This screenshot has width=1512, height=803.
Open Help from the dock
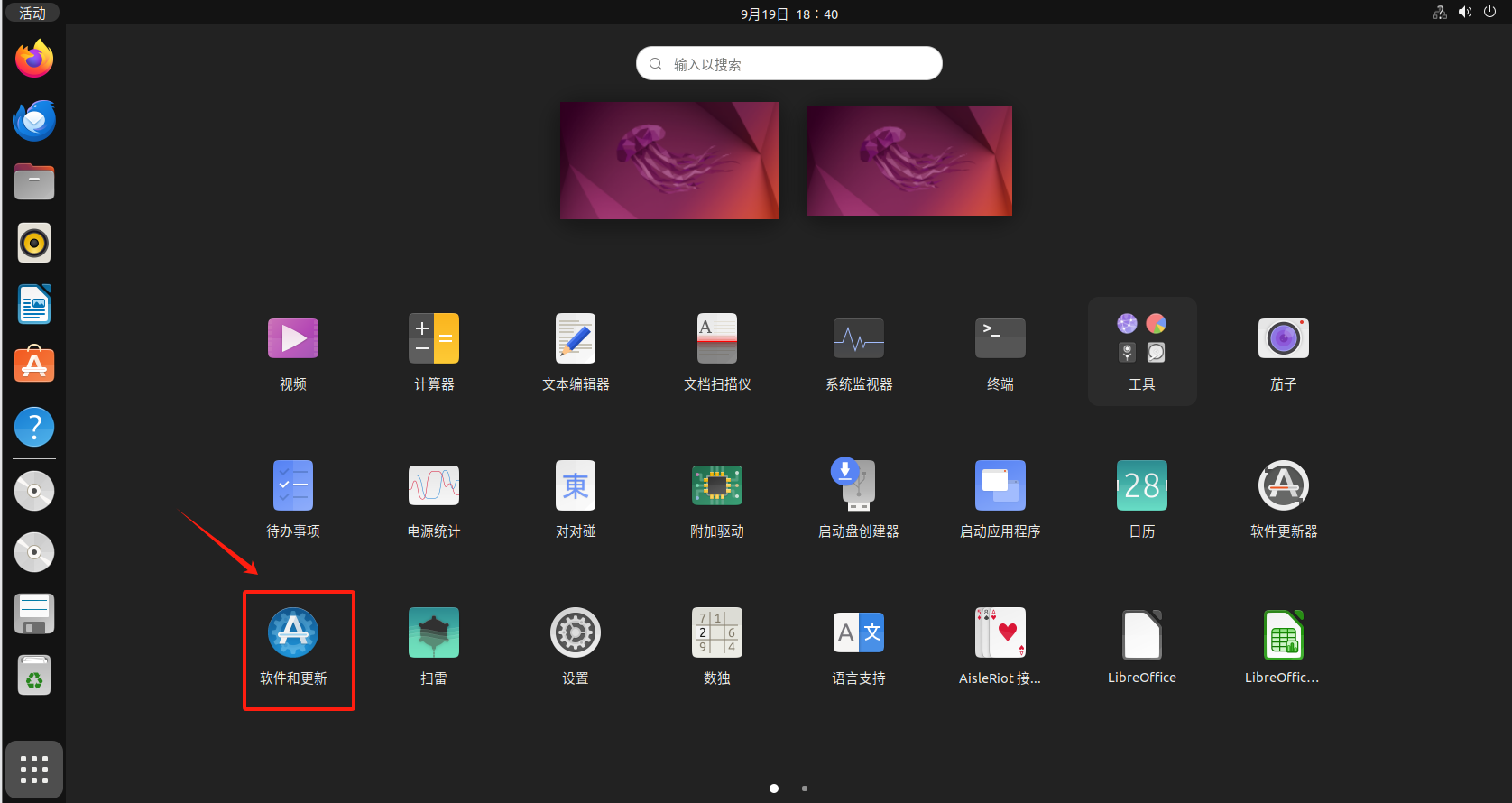[34, 427]
